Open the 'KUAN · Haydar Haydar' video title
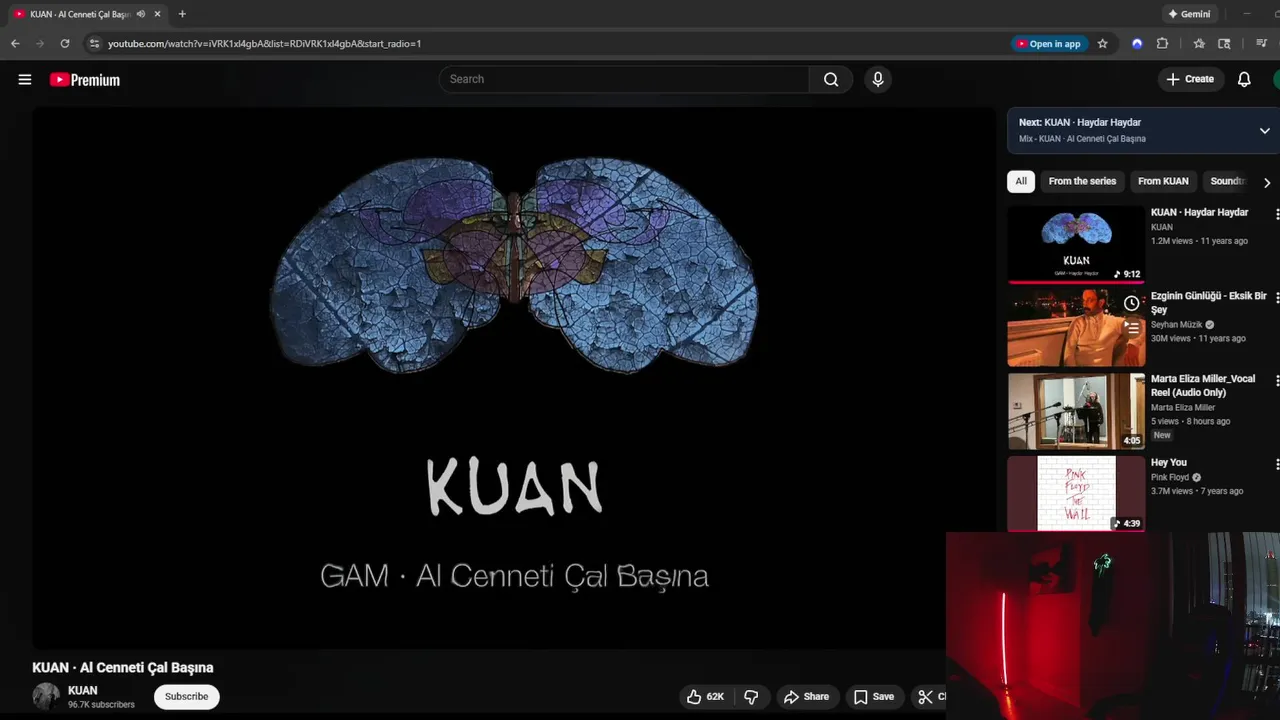The height and width of the screenshot is (720, 1280). click(1199, 213)
